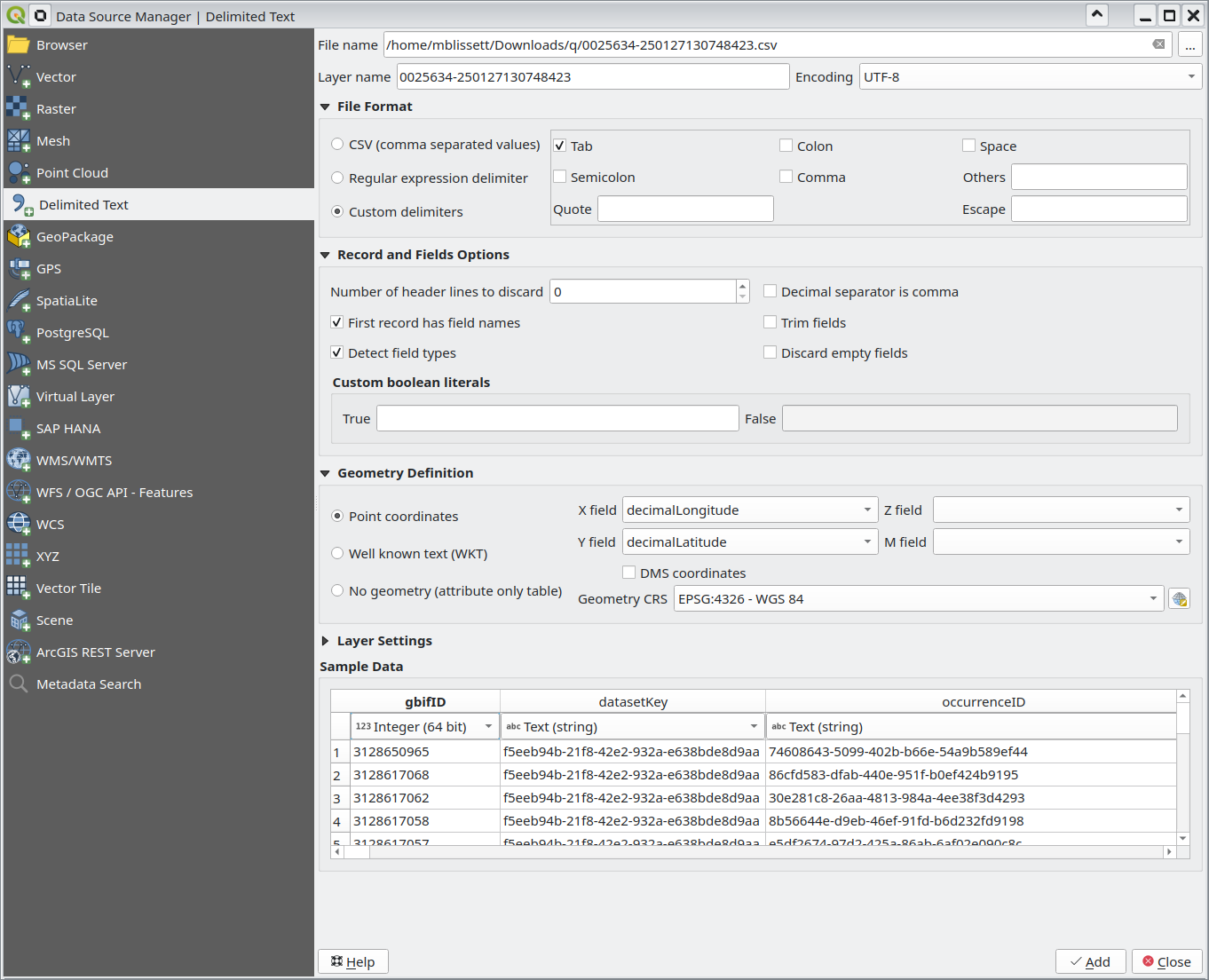Open the SpatiaLite feather icon

pyautogui.click(x=18, y=300)
